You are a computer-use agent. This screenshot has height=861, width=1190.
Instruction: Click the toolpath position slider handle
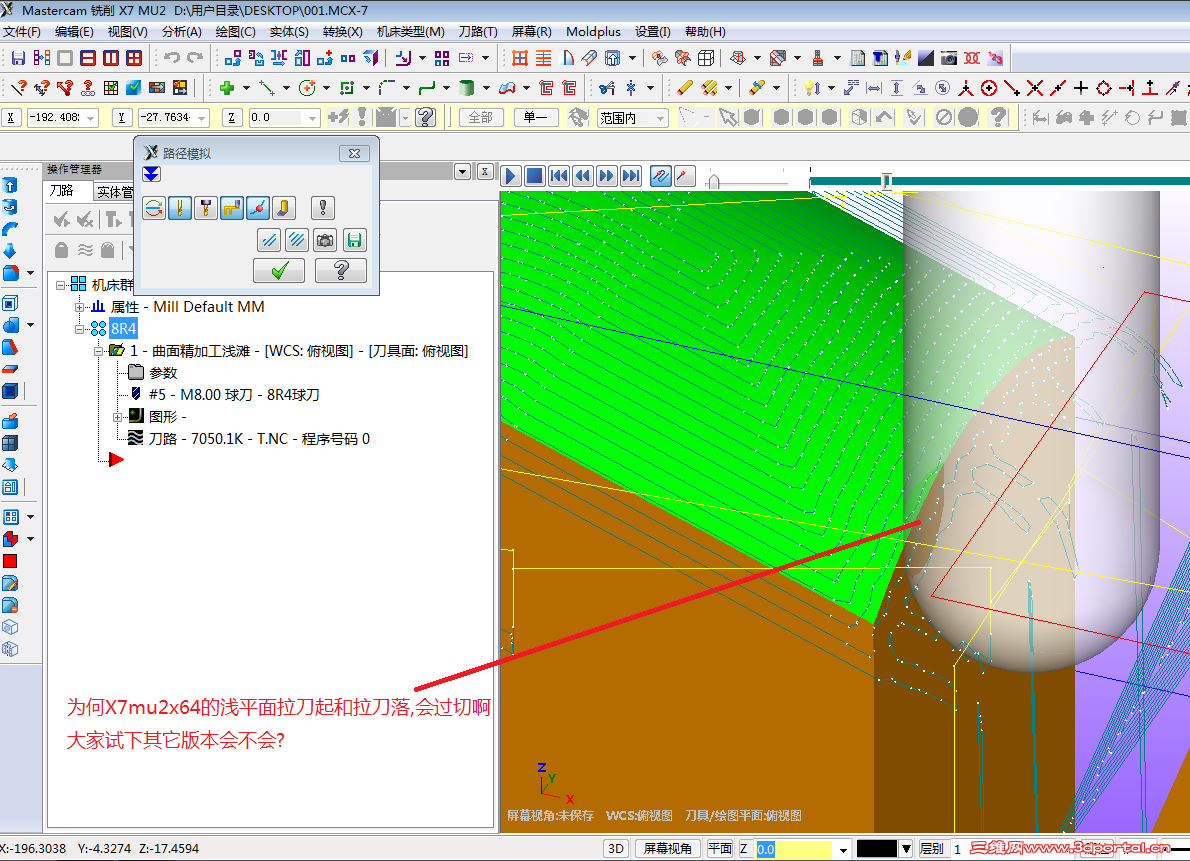pyautogui.click(x=886, y=181)
